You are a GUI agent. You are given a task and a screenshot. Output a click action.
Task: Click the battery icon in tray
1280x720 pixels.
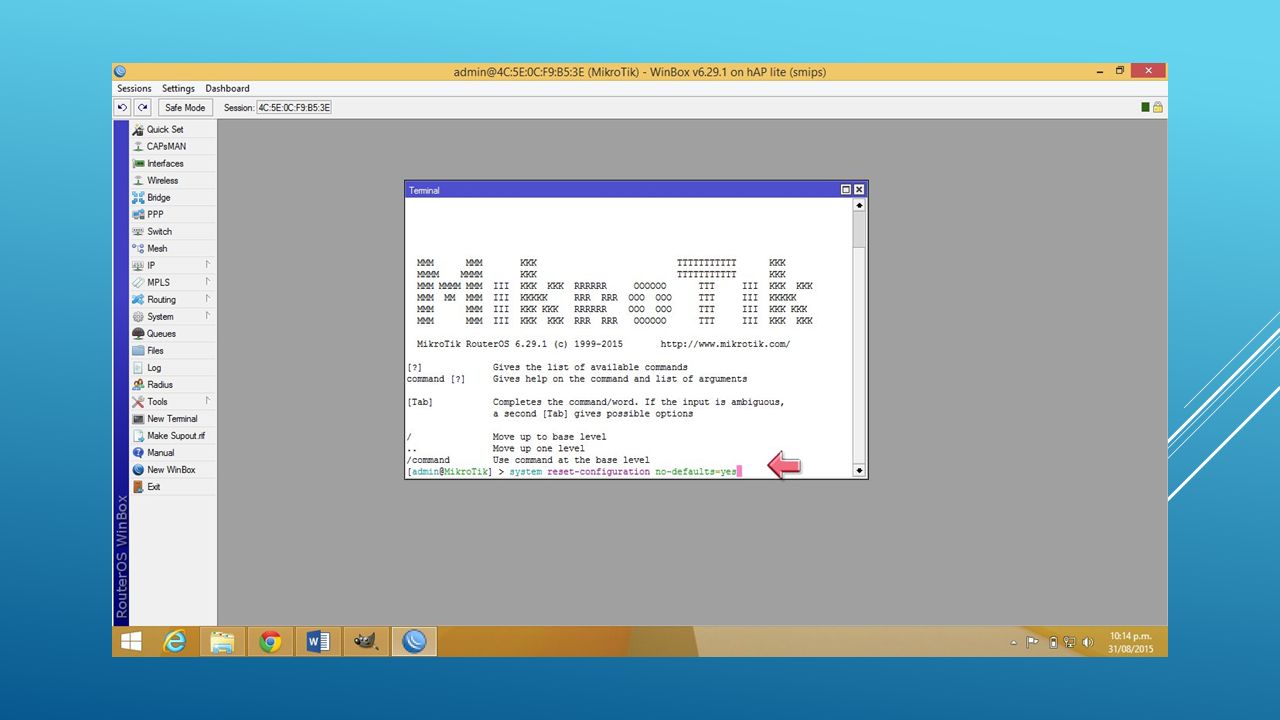[1053, 642]
